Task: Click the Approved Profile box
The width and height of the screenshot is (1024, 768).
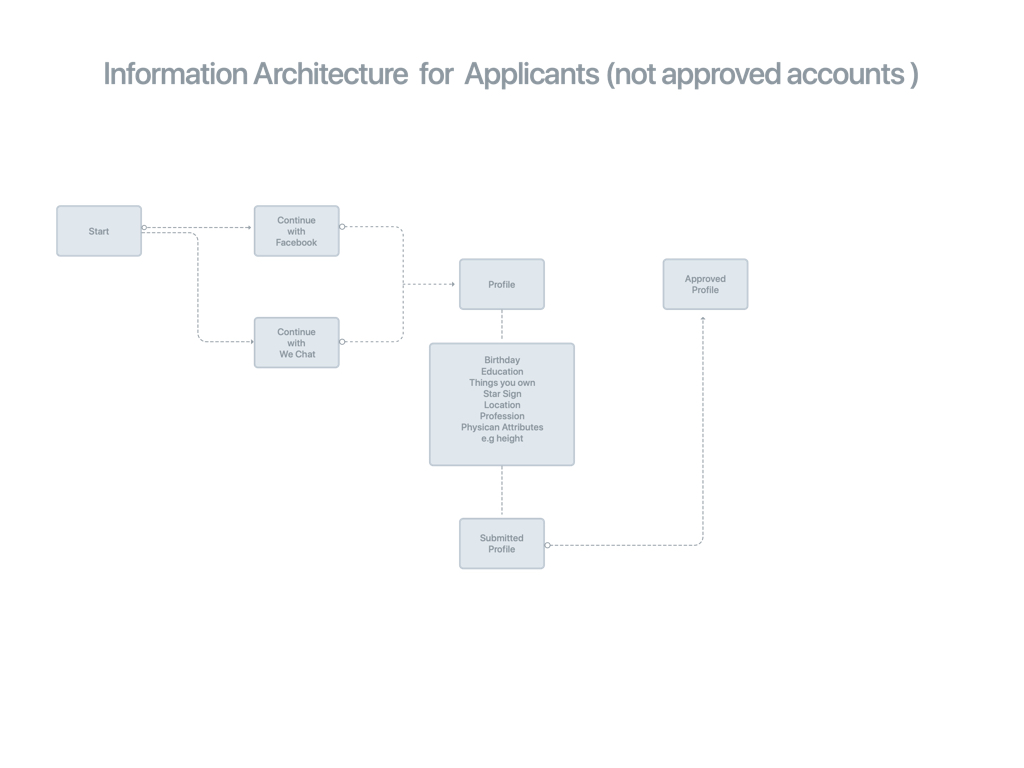Action: [705, 284]
